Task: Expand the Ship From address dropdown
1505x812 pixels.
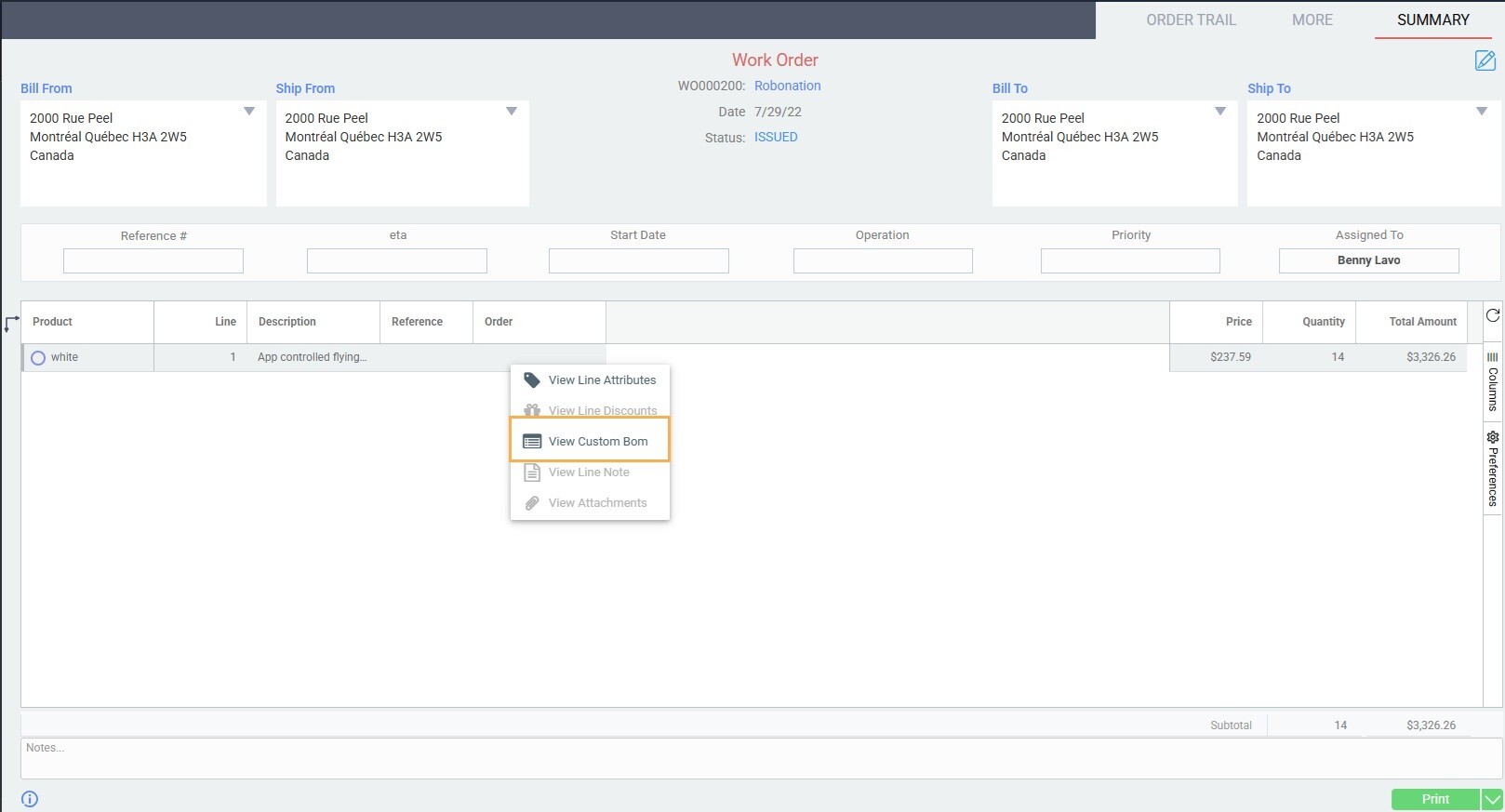Action: pos(512,112)
